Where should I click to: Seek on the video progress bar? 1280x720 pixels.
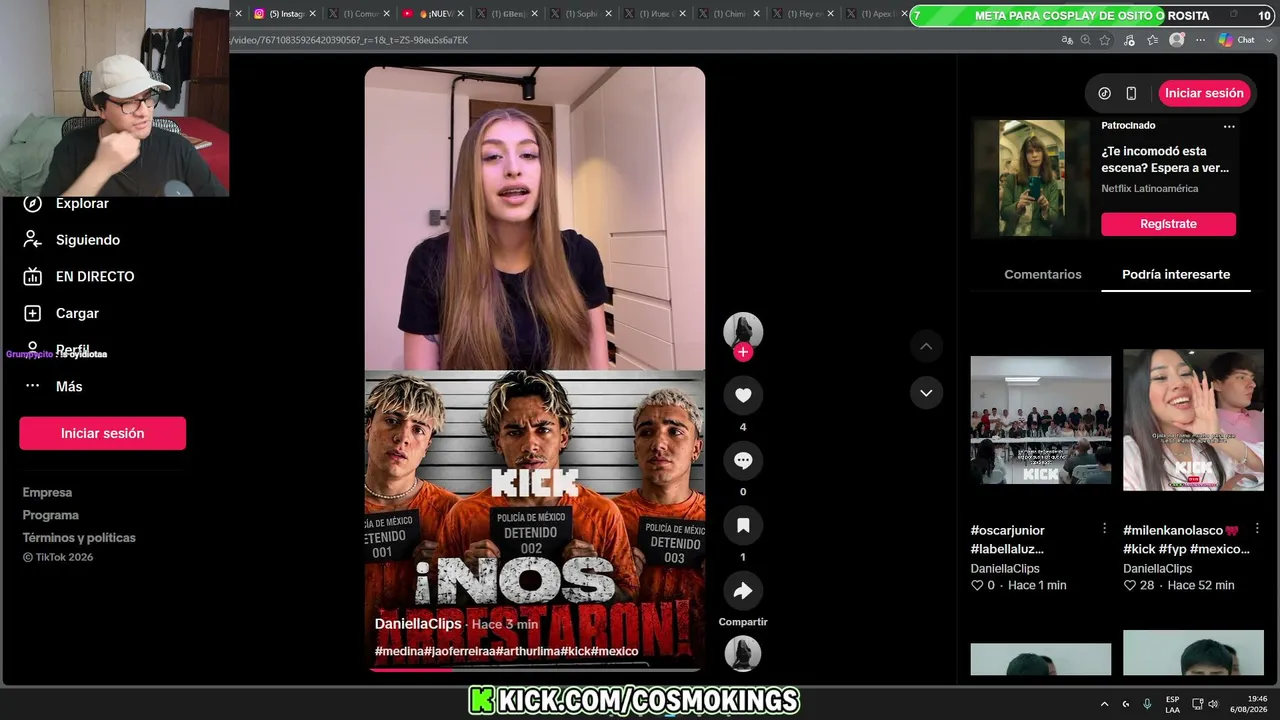point(535,670)
